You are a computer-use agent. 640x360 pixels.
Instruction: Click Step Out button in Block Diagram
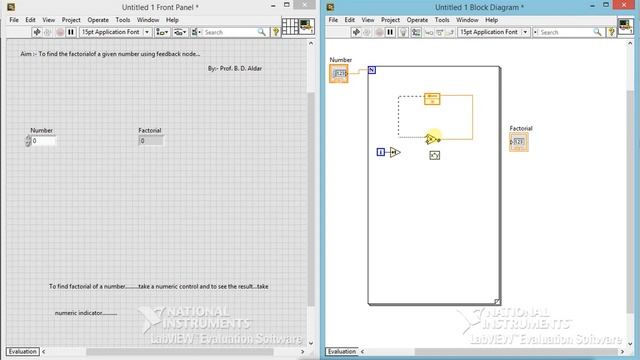point(450,32)
